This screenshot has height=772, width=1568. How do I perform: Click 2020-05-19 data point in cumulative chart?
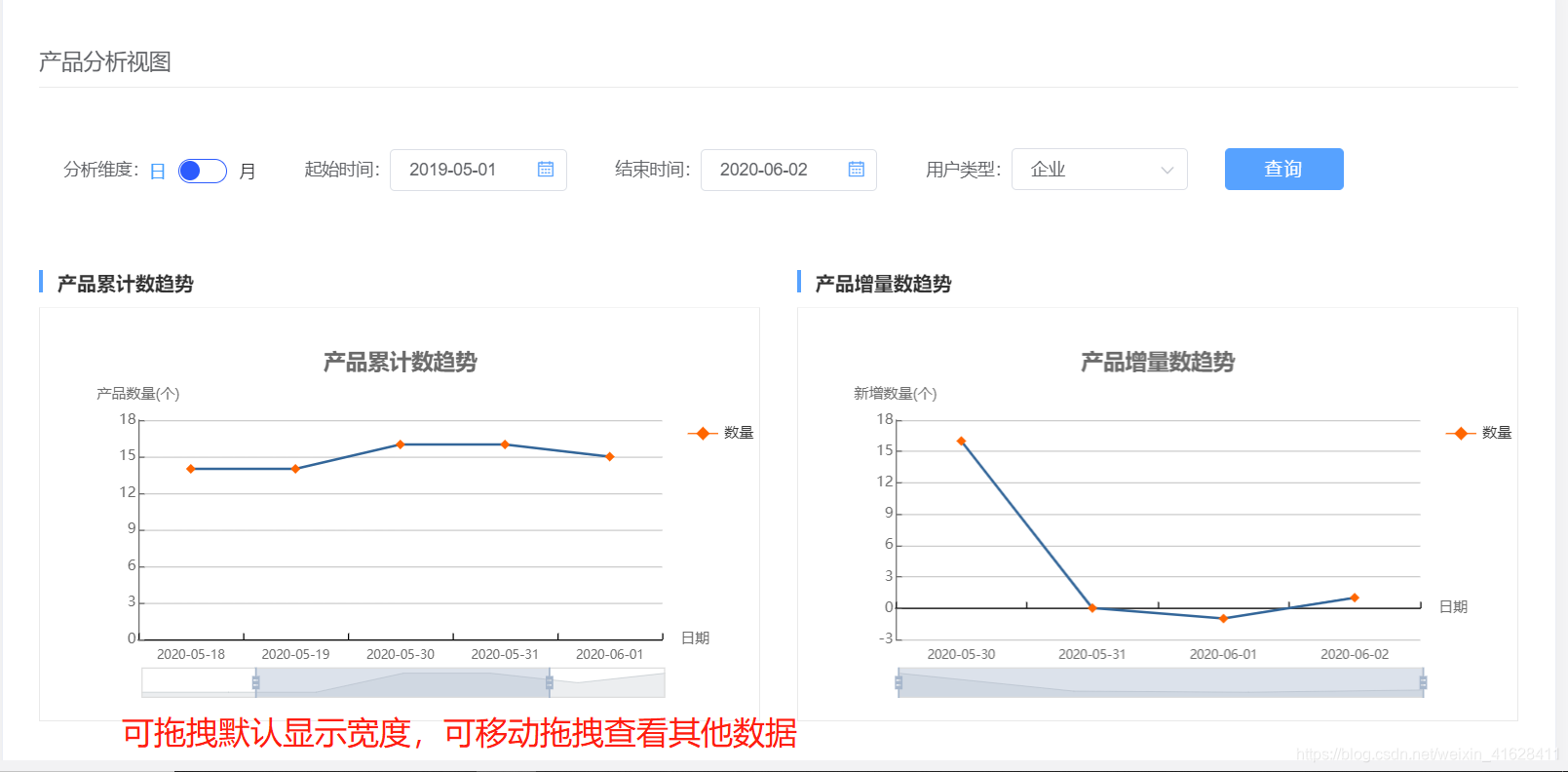coord(295,469)
